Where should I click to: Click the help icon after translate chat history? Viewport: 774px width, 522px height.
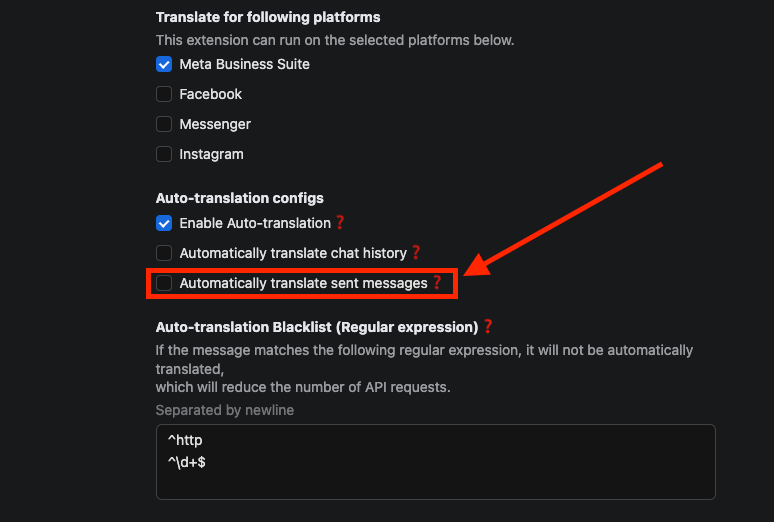coord(416,253)
